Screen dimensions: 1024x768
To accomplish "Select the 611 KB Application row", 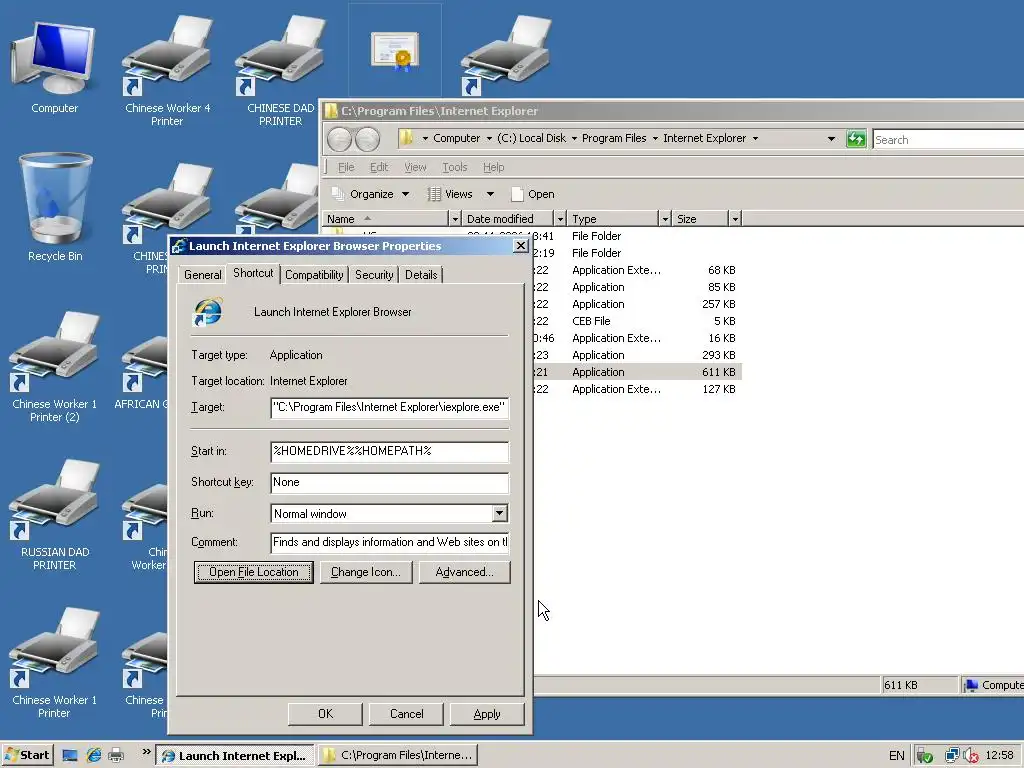I will tap(637, 372).
